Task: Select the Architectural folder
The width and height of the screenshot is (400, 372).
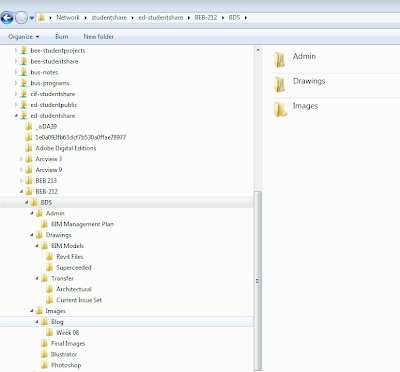Action: pyautogui.click(x=74, y=289)
